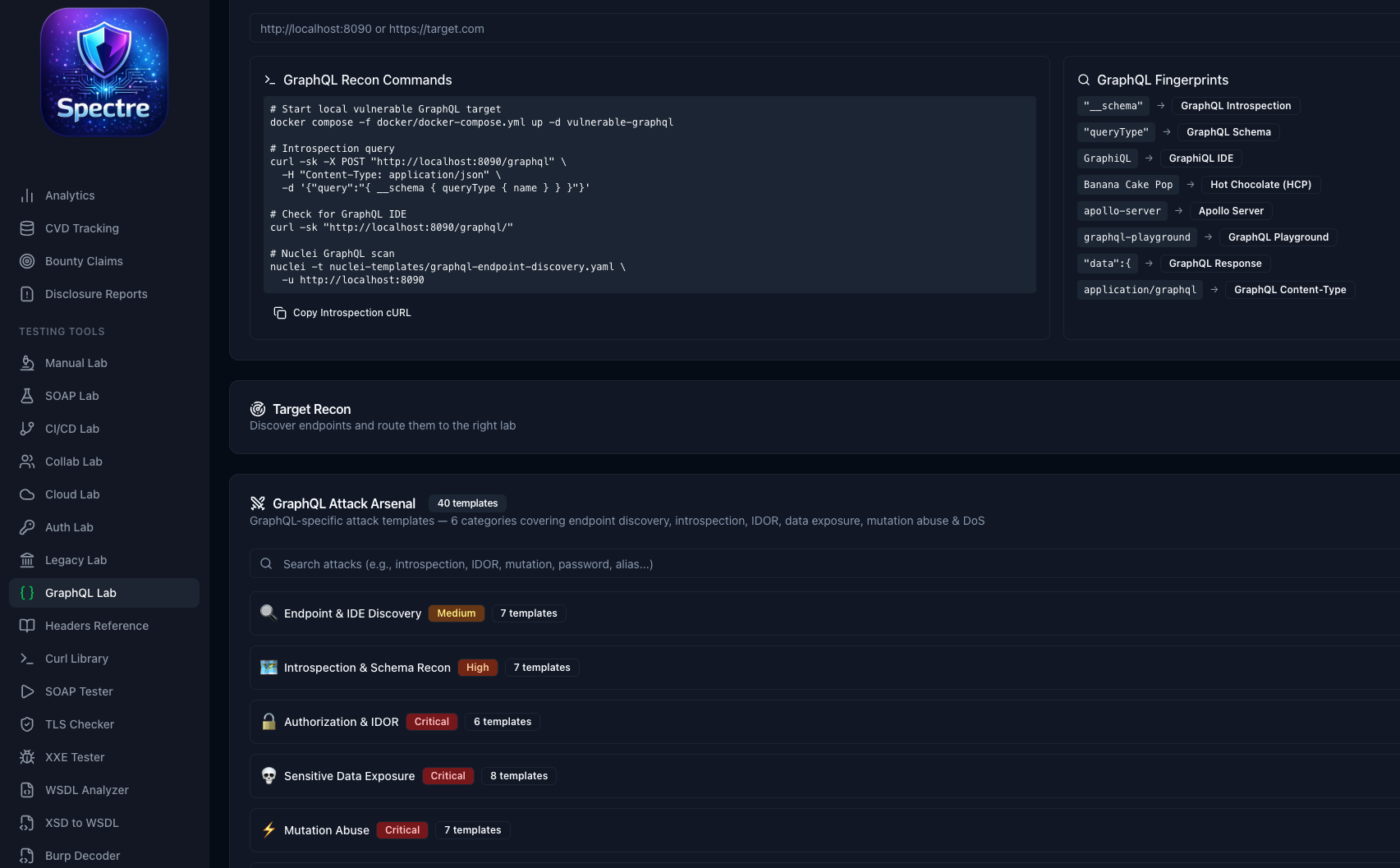1400x868 pixels.
Task: Click the Burp Decoder icon
Action: [28, 856]
